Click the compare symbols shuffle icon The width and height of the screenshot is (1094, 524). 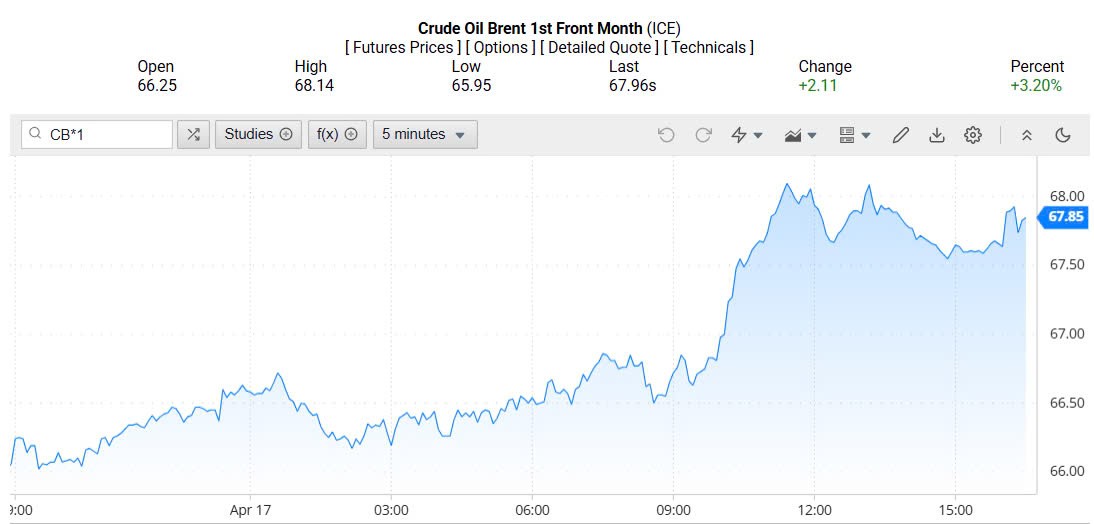tap(193, 134)
